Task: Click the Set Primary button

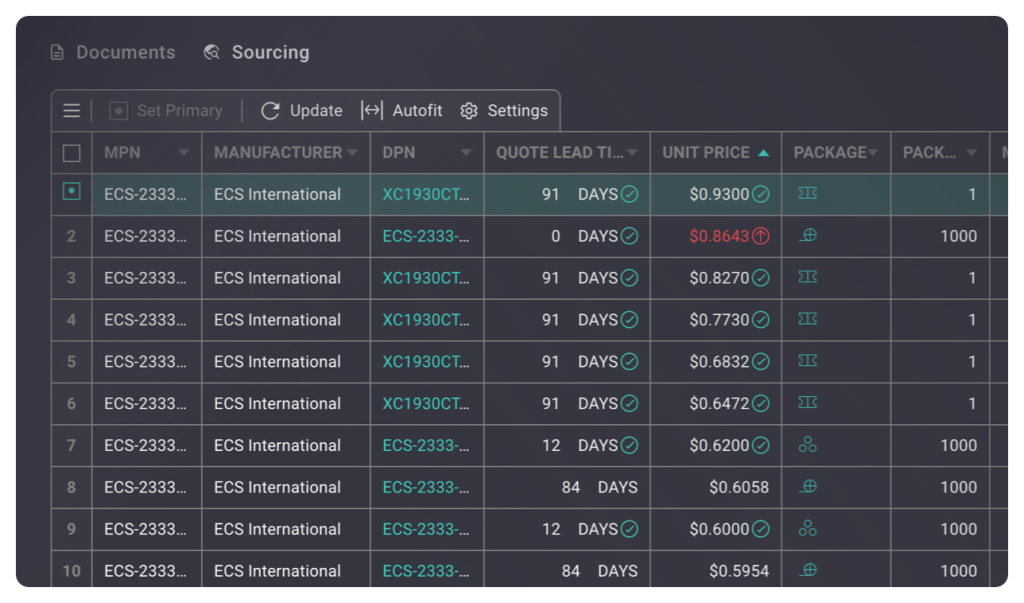Action: point(166,111)
